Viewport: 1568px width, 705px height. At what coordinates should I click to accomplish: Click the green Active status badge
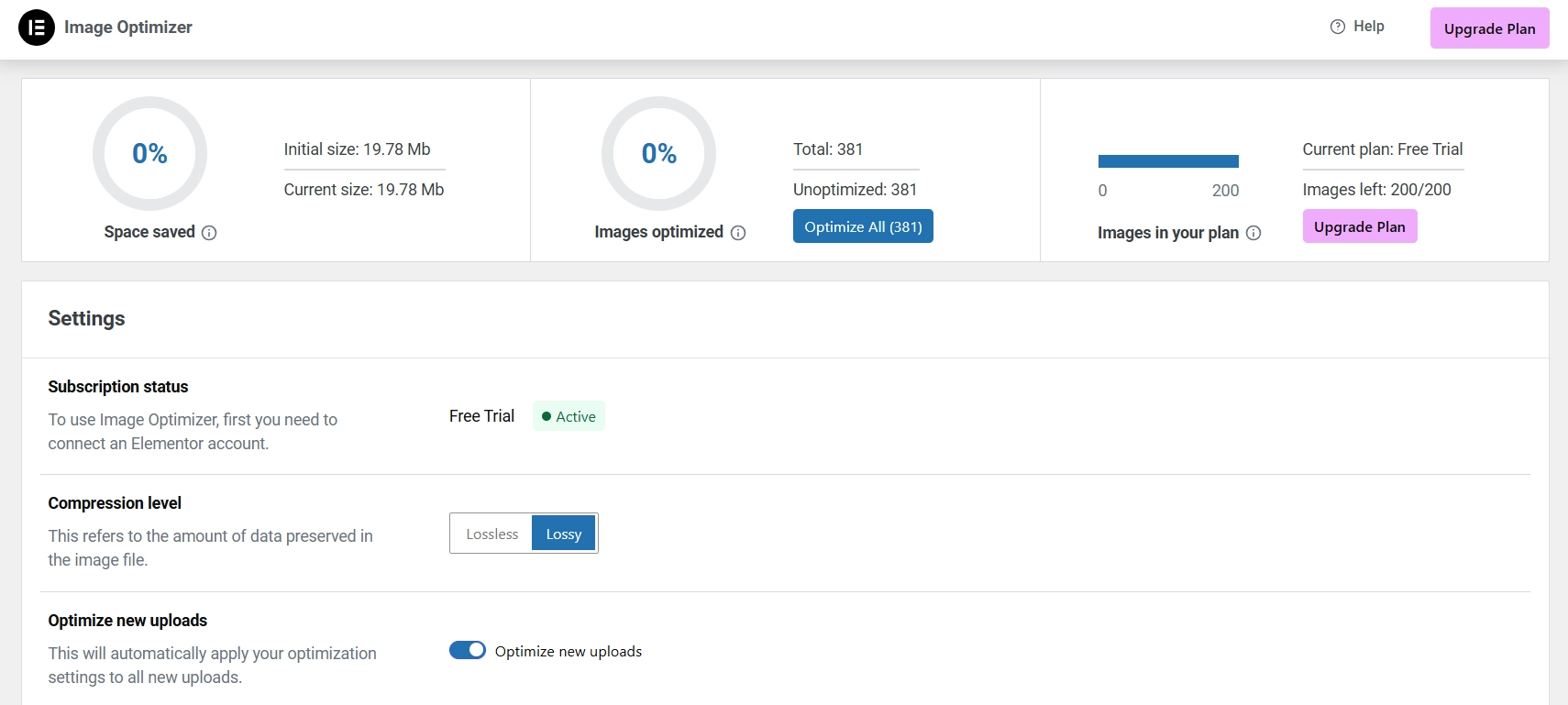[x=569, y=416]
